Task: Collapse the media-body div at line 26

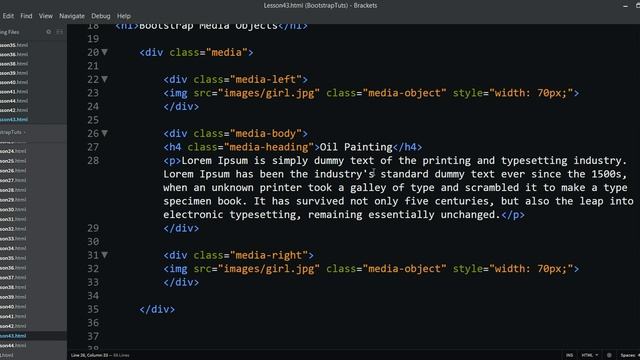Action: pos(104,133)
